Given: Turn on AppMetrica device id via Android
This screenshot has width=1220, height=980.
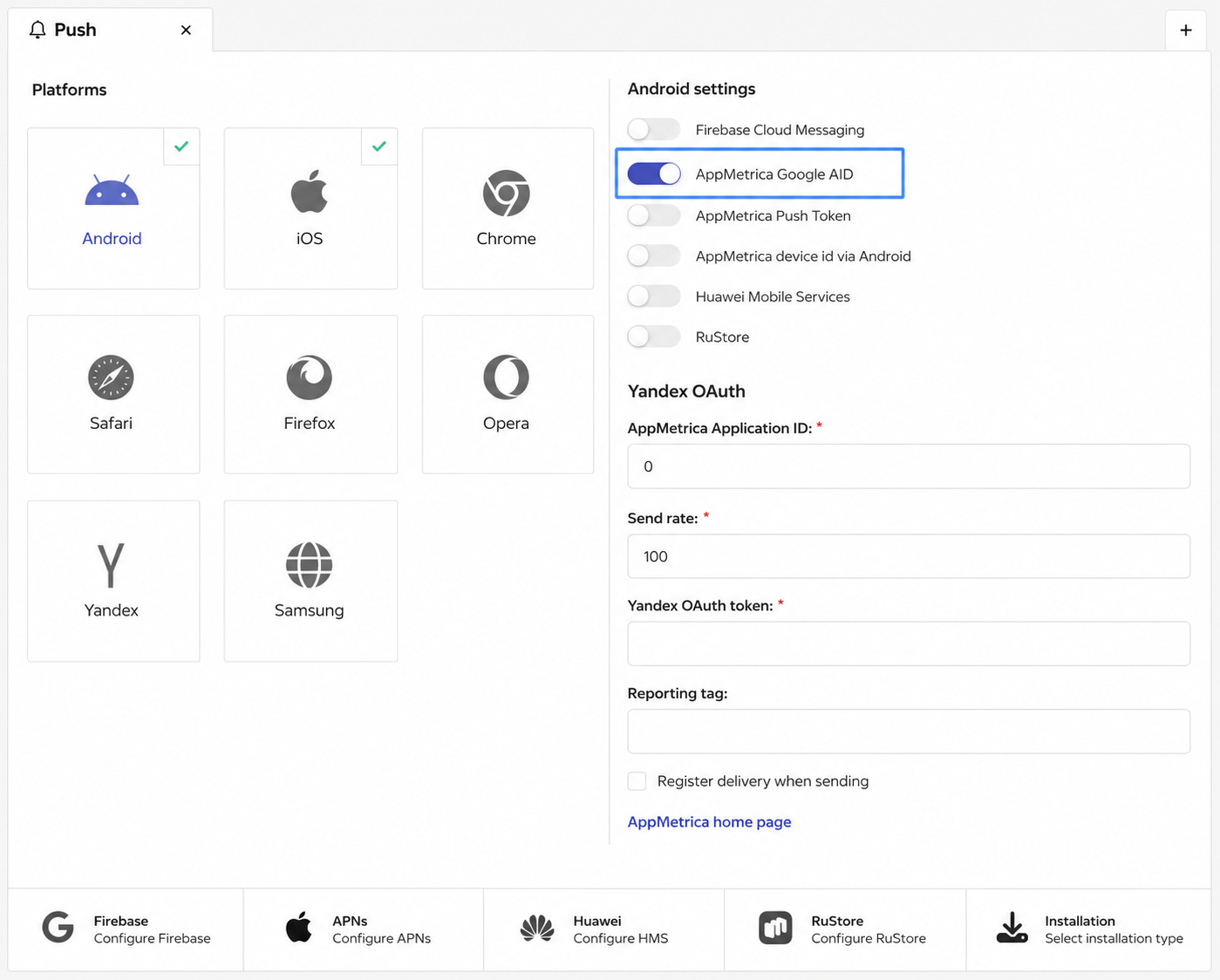Looking at the screenshot, I should 654,255.
